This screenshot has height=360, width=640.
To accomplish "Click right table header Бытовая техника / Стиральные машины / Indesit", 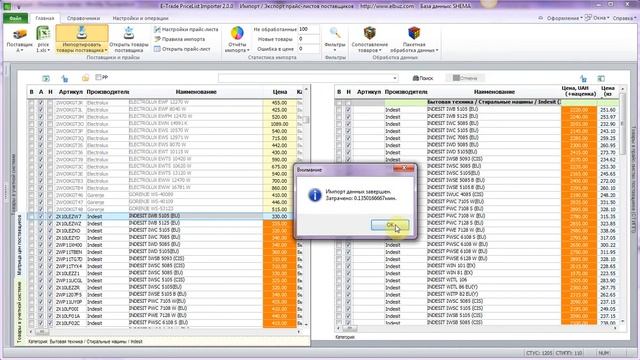I will click(x=493, y=102).
